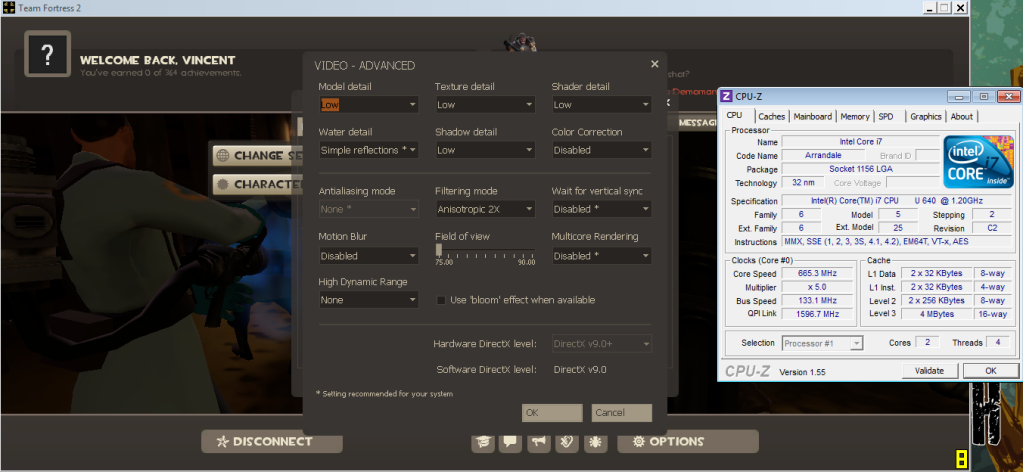
Task: Click Cancel in the Video Advanced dialog
Action: click(x=622, y=413)
